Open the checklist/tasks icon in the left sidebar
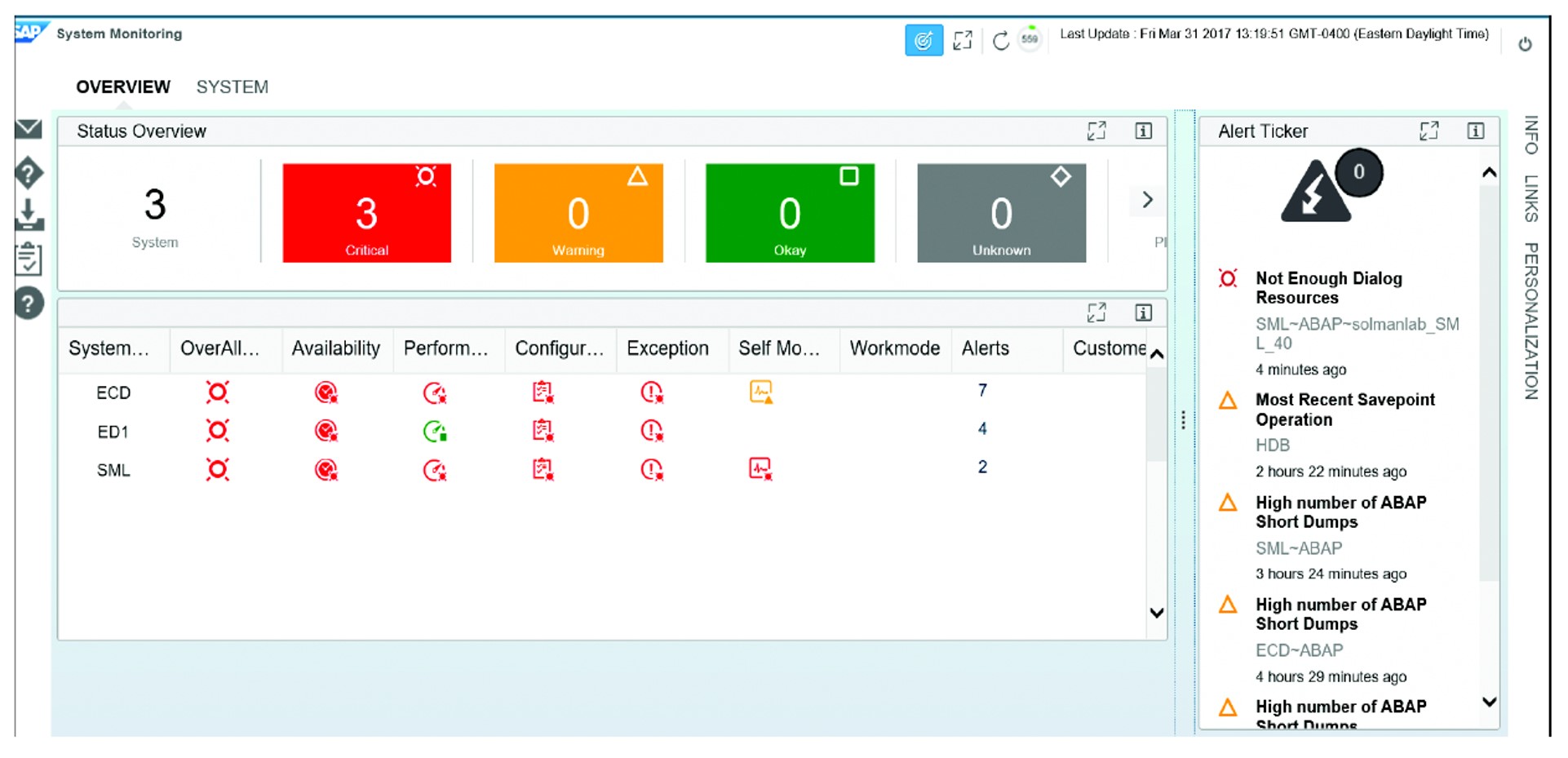 pos(28,259)
